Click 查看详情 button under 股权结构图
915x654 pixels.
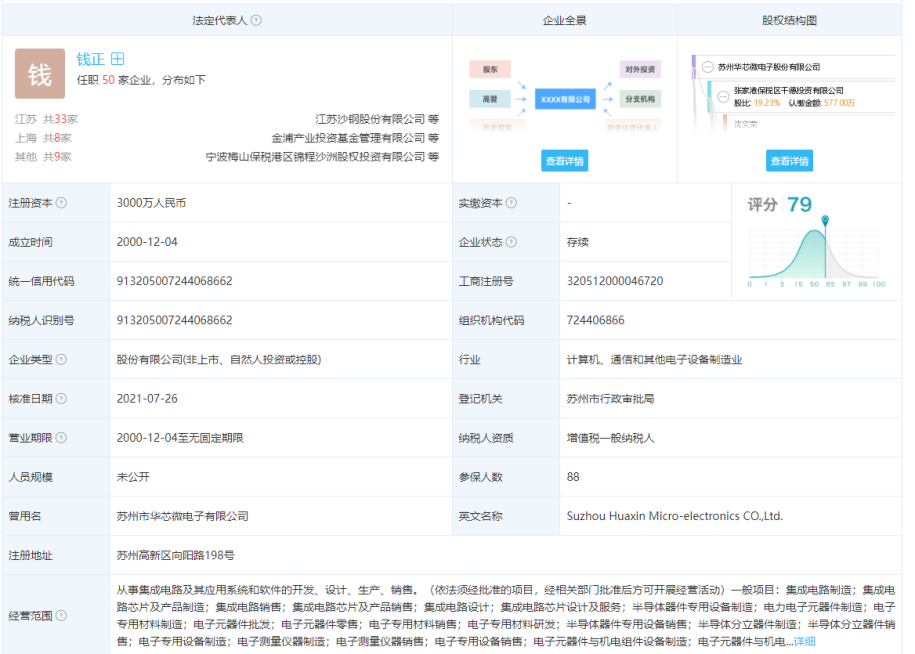click(789, 161)
